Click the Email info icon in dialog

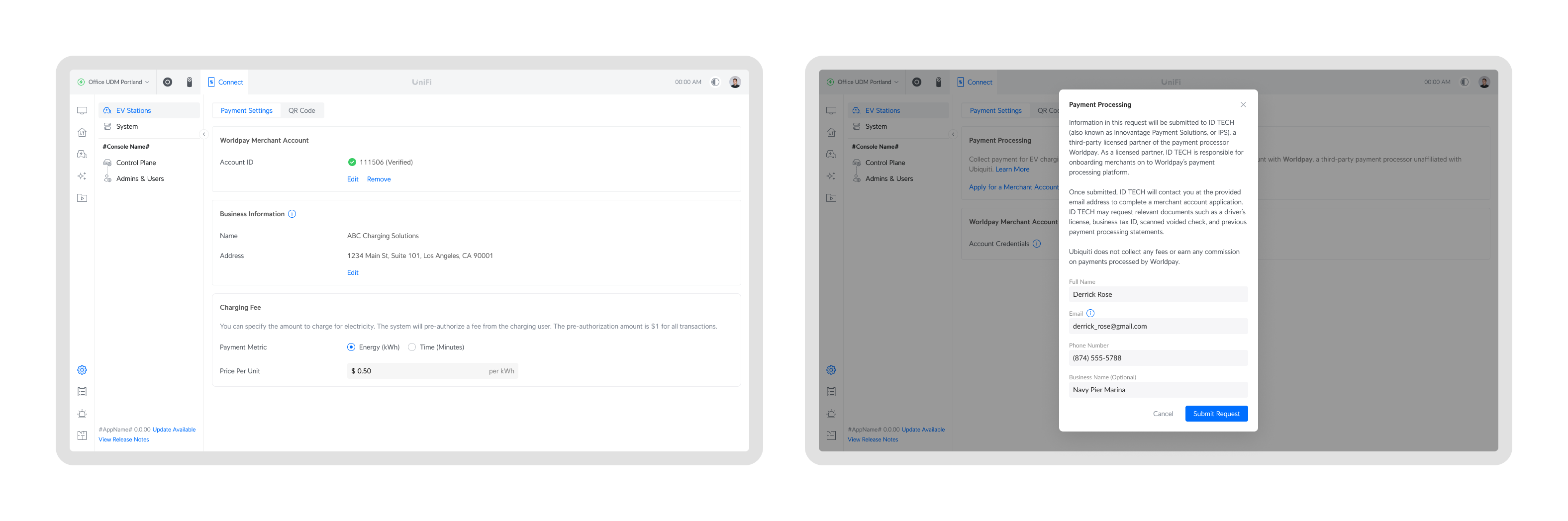pos(1090,314)
